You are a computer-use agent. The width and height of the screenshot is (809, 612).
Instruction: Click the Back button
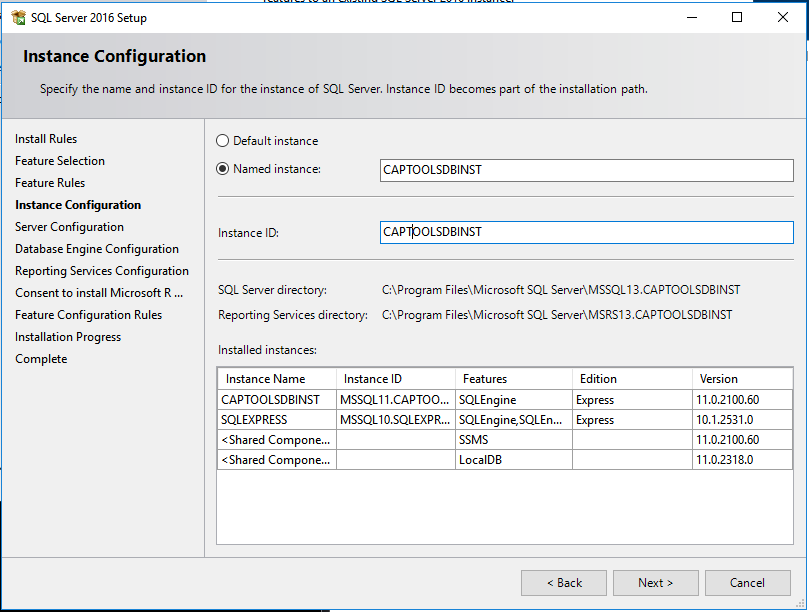point(563,582)
